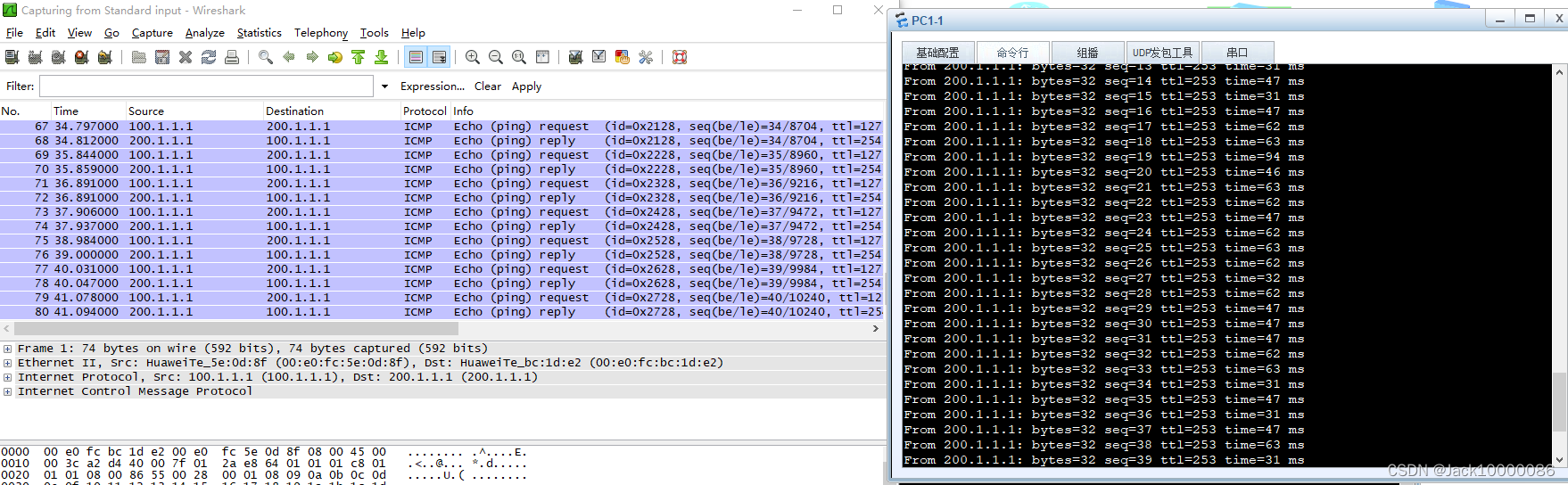Open the File menu
Viewport: 1568px width, 485px height.
[14, 33]
